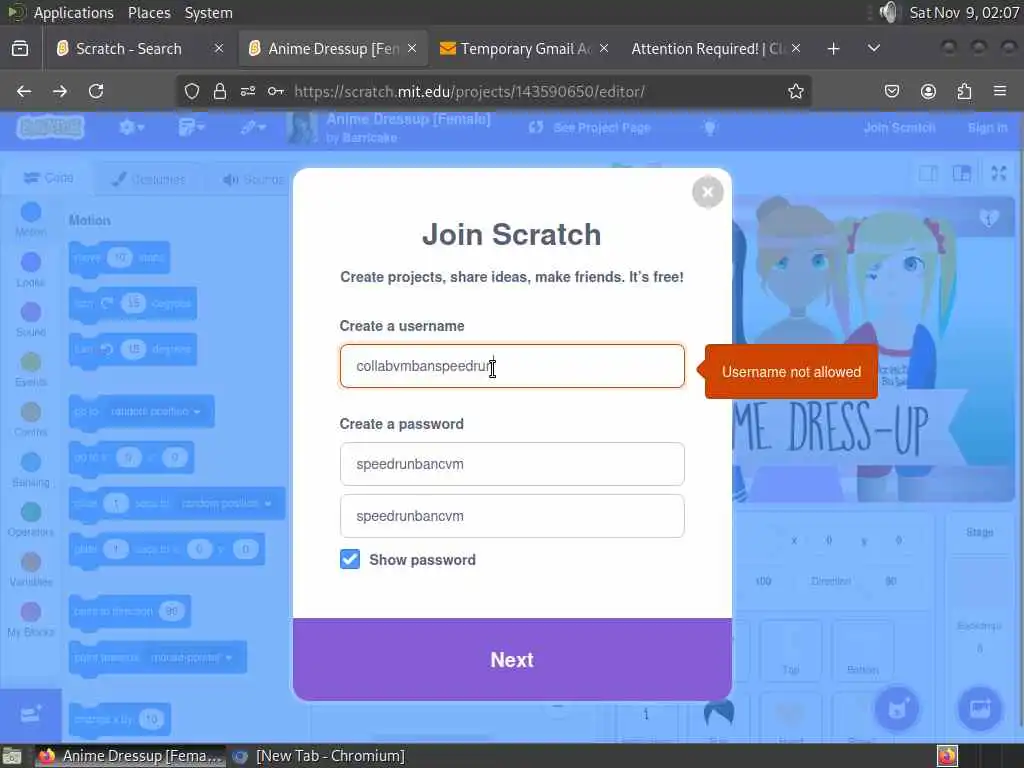Select the Operators block category
This screenshot has height=768, width=1024.
click(x=30, y=519)
